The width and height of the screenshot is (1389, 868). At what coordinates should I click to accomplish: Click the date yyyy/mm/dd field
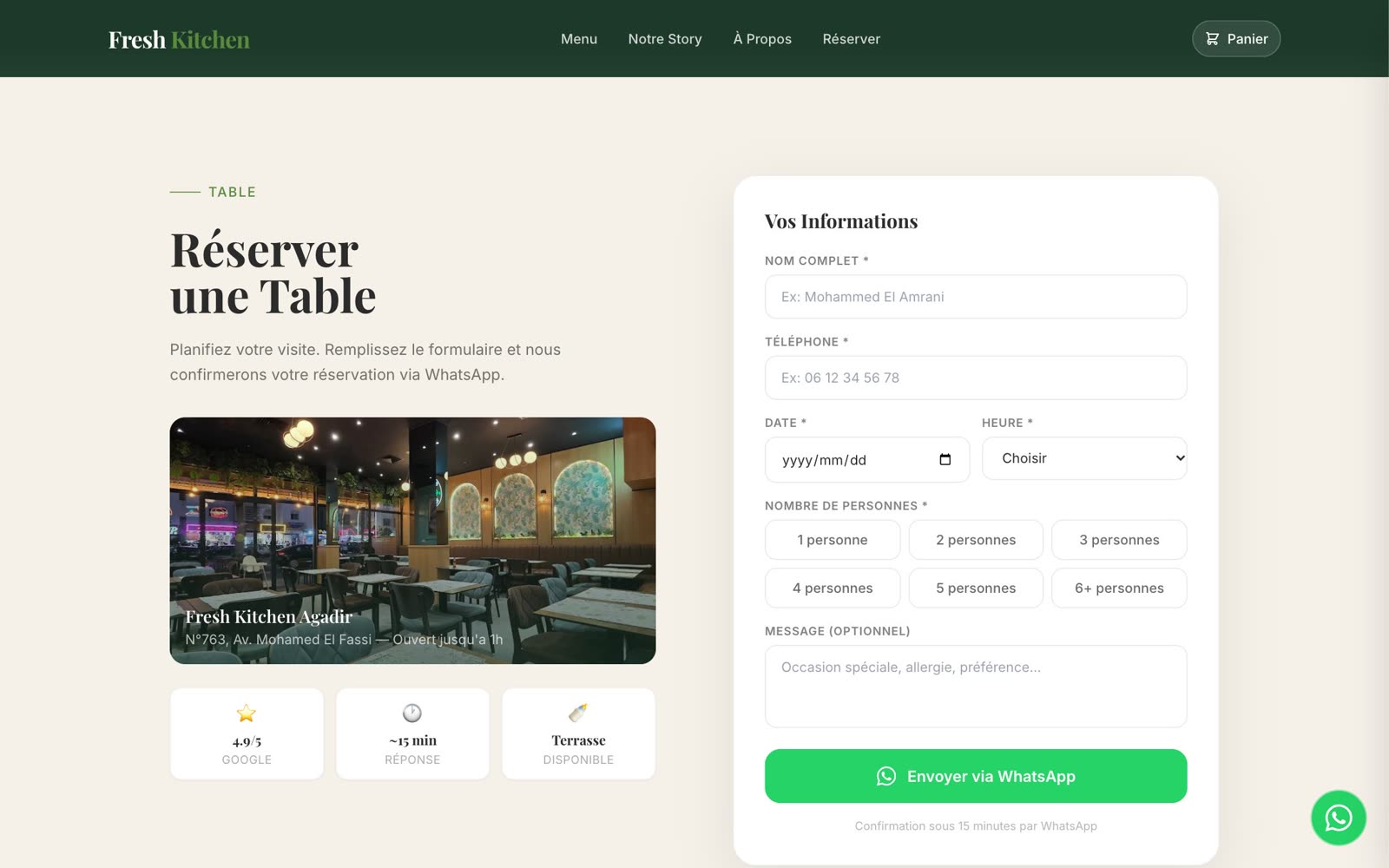867,459
